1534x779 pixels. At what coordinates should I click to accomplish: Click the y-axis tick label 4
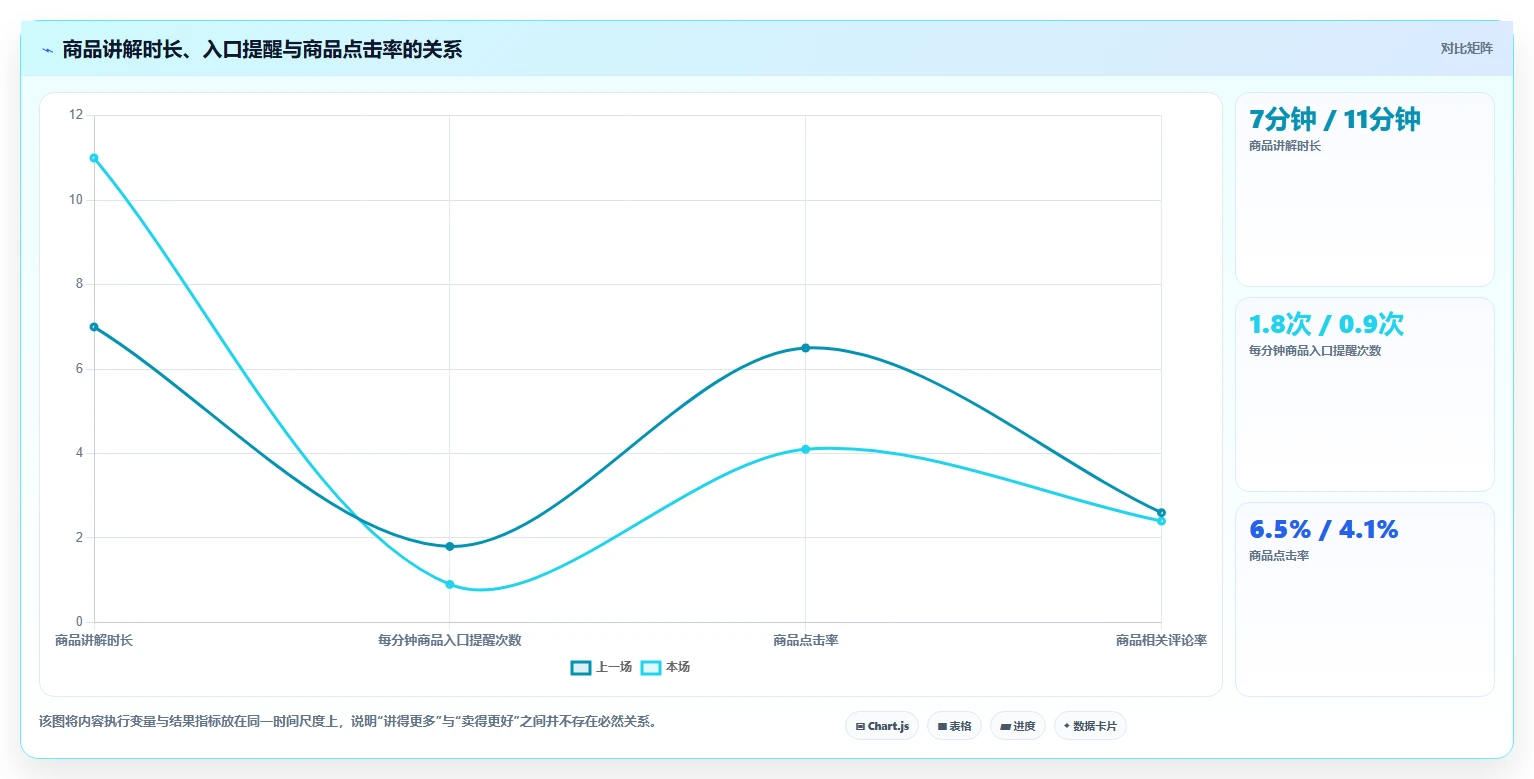coord(79,453)
